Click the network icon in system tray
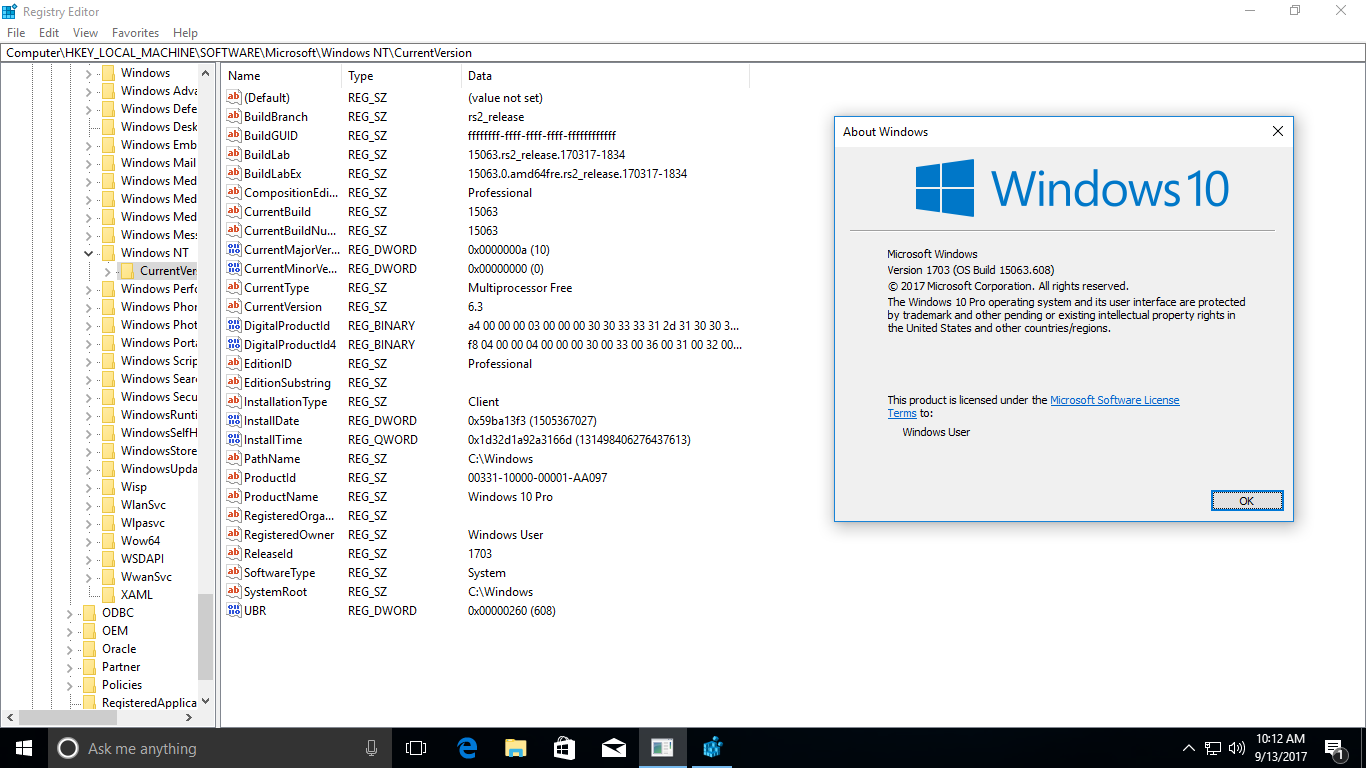 tap(1212, 748)
